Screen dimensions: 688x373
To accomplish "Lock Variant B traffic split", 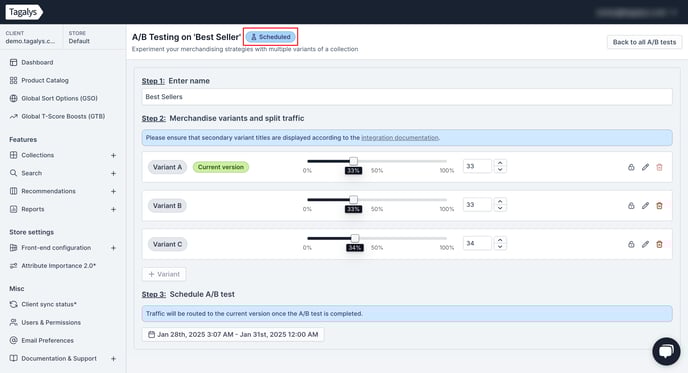I will tap(631, 205).
